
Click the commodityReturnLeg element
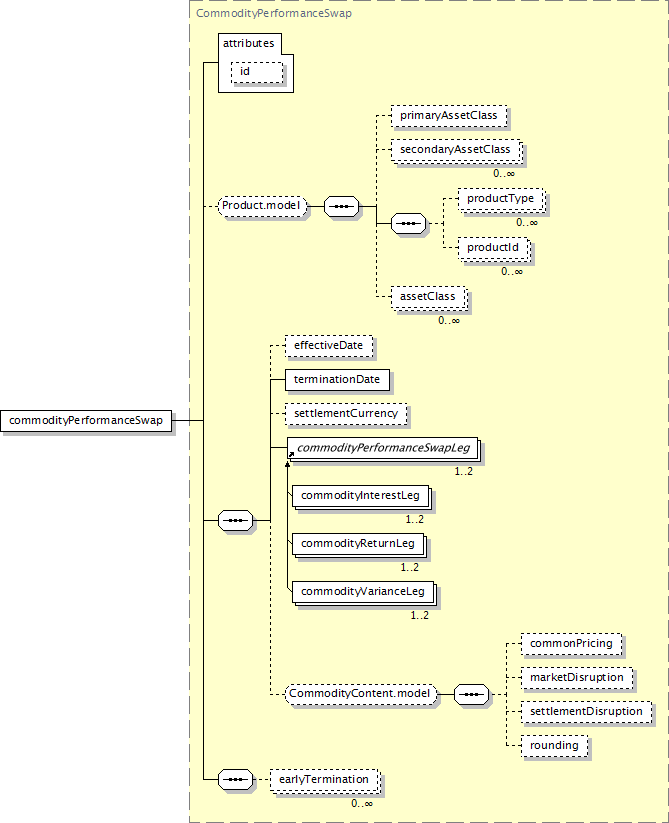point(359,545)
